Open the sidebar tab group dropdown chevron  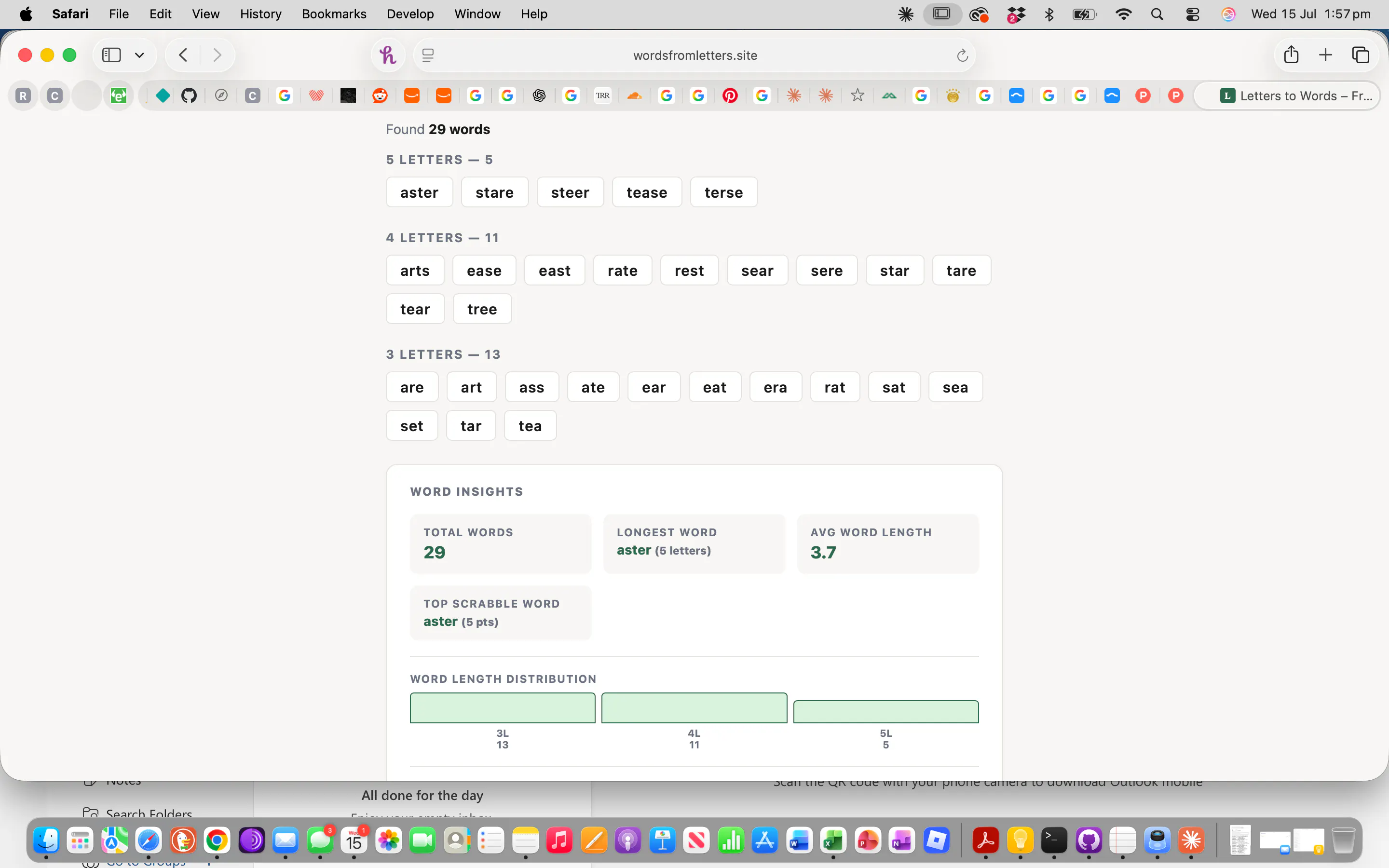(x=139, y=55)
